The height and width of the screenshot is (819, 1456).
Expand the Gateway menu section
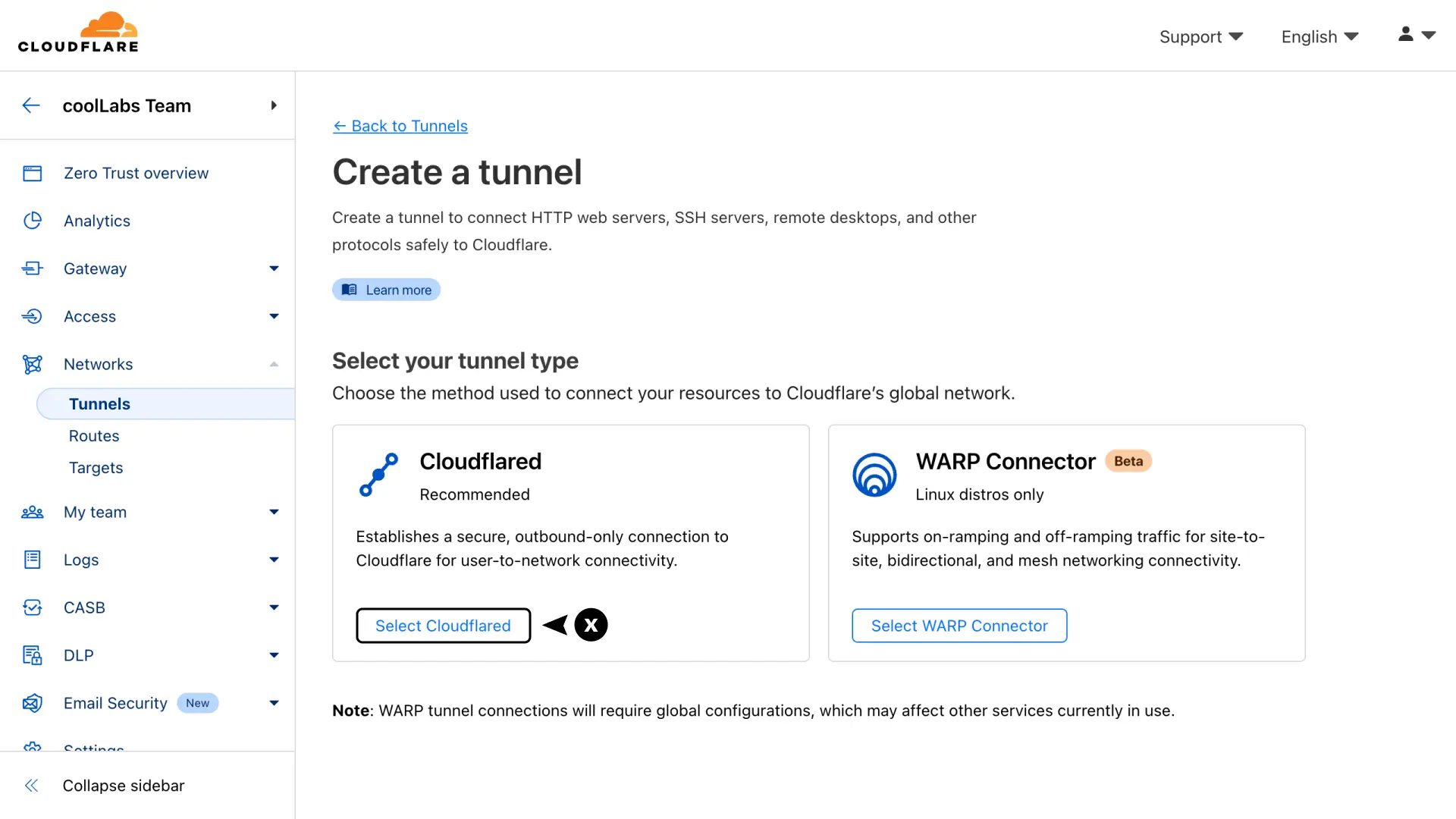[274, 268]
